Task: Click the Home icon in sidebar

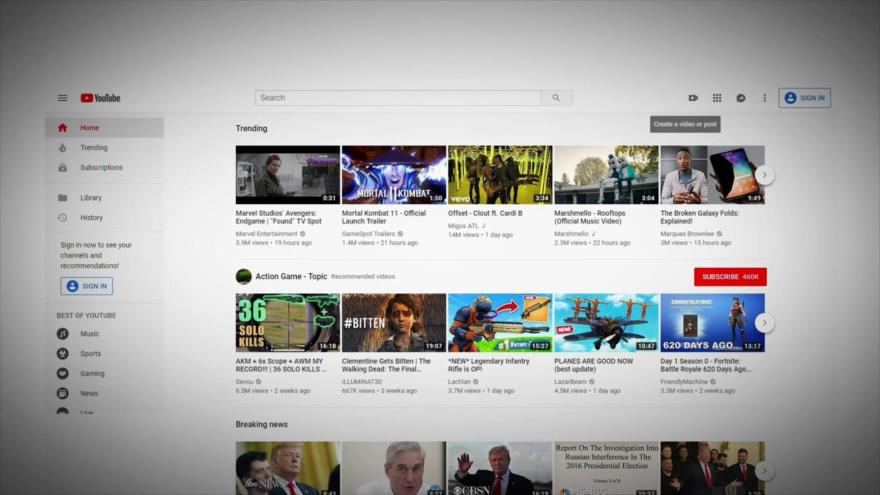Action: pyautogui.click(x=62, y=128)
